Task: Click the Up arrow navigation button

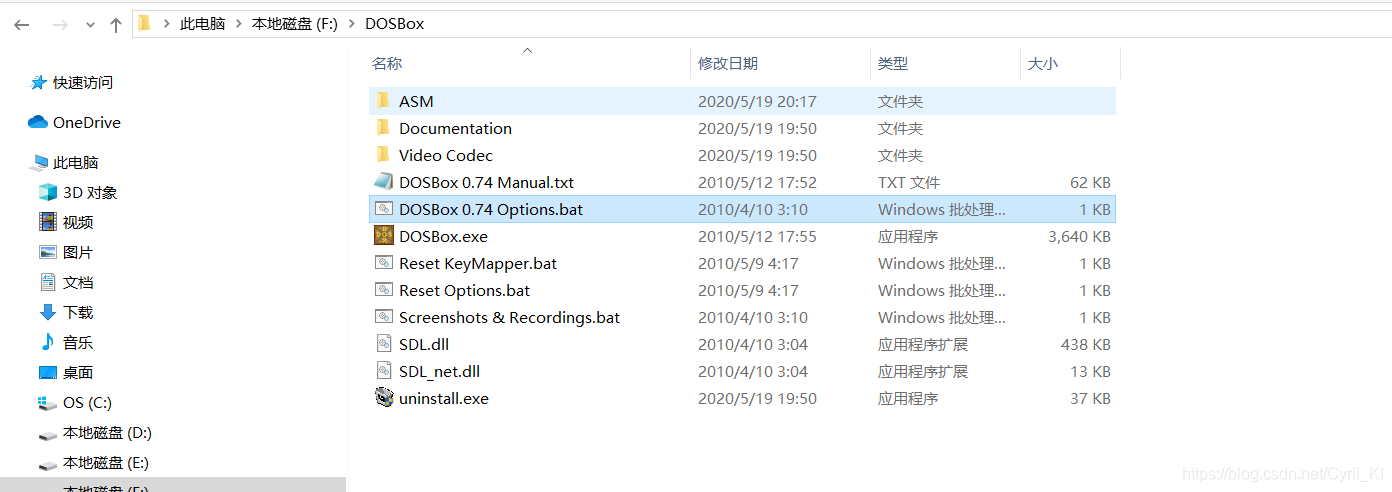Action: [116, 24]
